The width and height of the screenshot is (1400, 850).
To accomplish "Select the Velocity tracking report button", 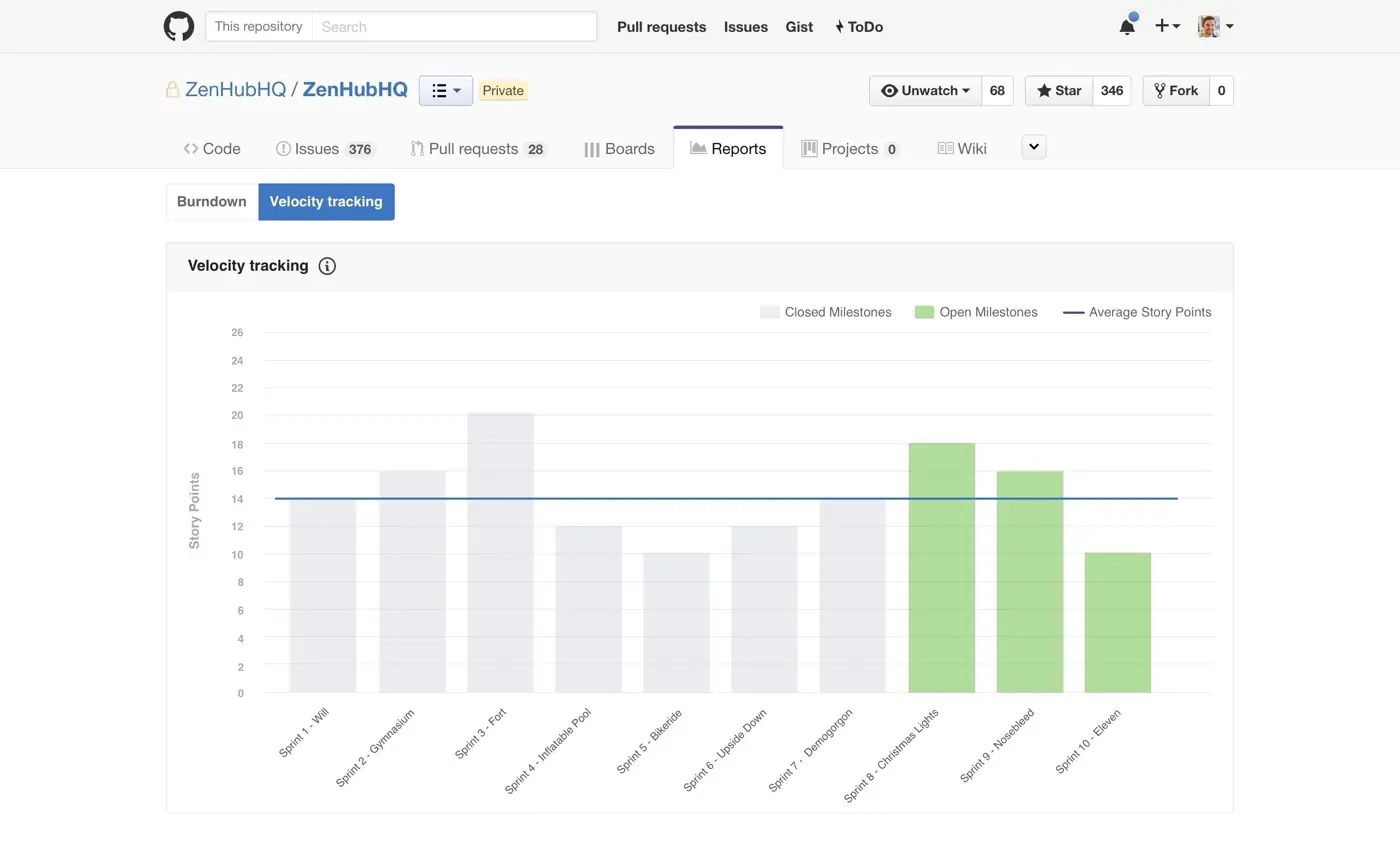I will point(326,201).
